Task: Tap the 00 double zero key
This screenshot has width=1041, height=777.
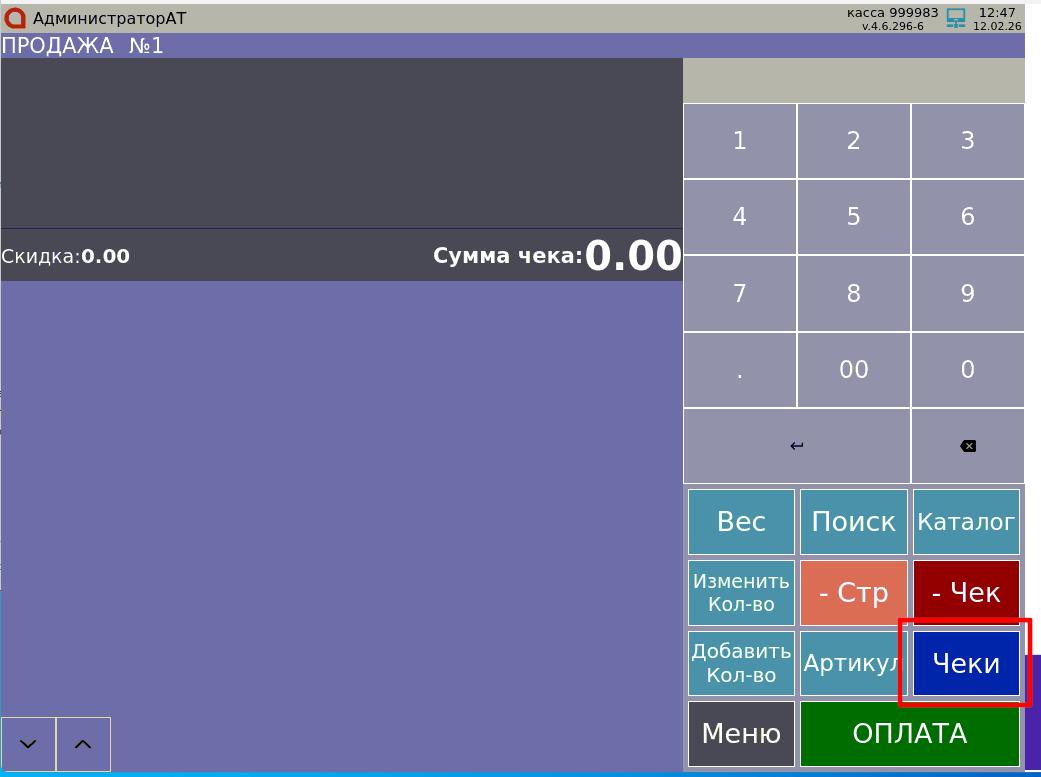Action: coord(853,370)
